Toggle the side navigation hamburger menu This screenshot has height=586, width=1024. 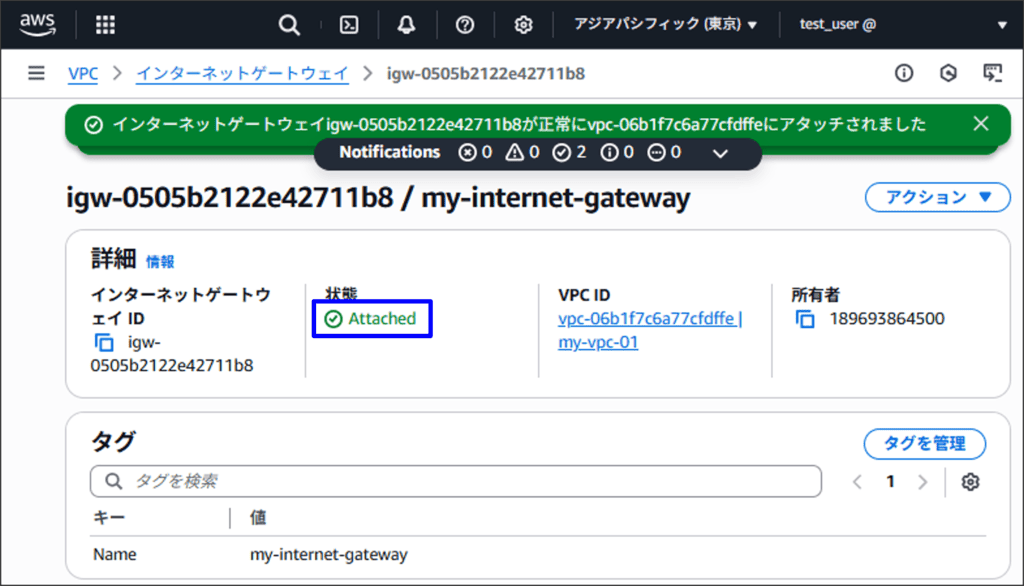click(x=37, y=73)
